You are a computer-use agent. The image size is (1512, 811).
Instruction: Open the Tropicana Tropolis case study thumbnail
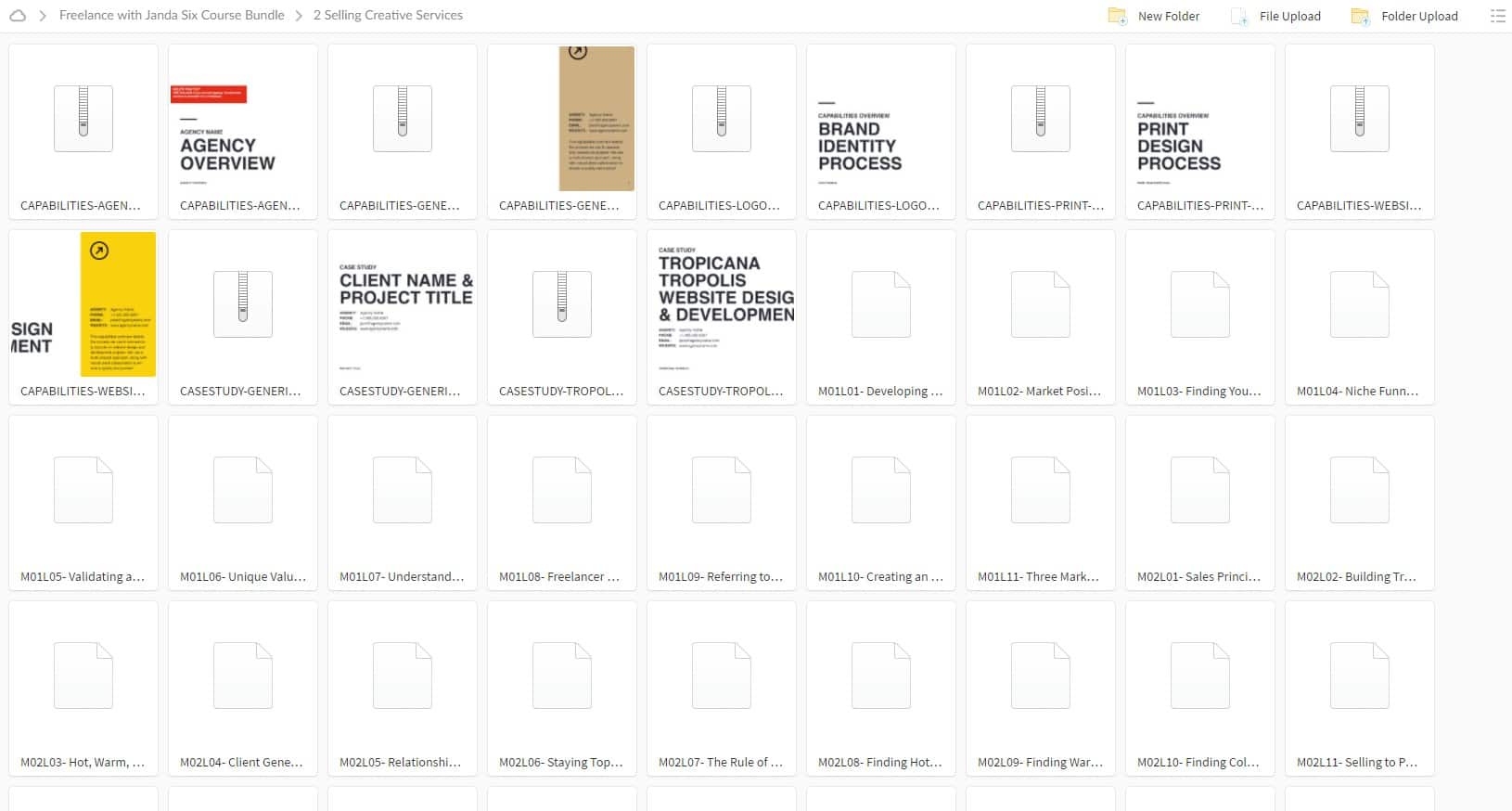coord(722,304)
